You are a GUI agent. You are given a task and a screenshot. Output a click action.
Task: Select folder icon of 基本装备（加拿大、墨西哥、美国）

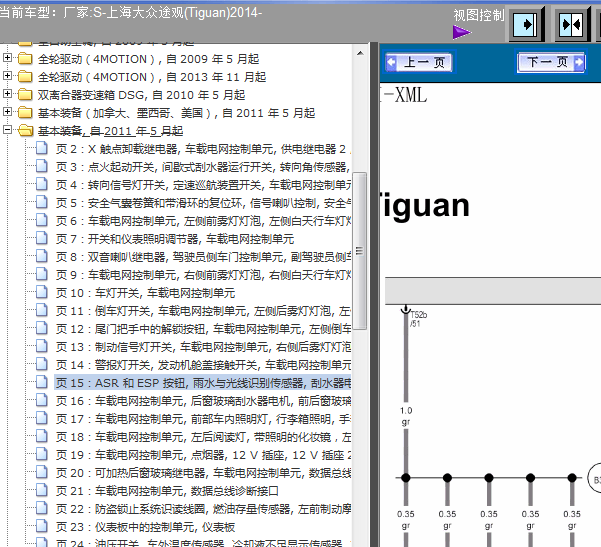25,113
